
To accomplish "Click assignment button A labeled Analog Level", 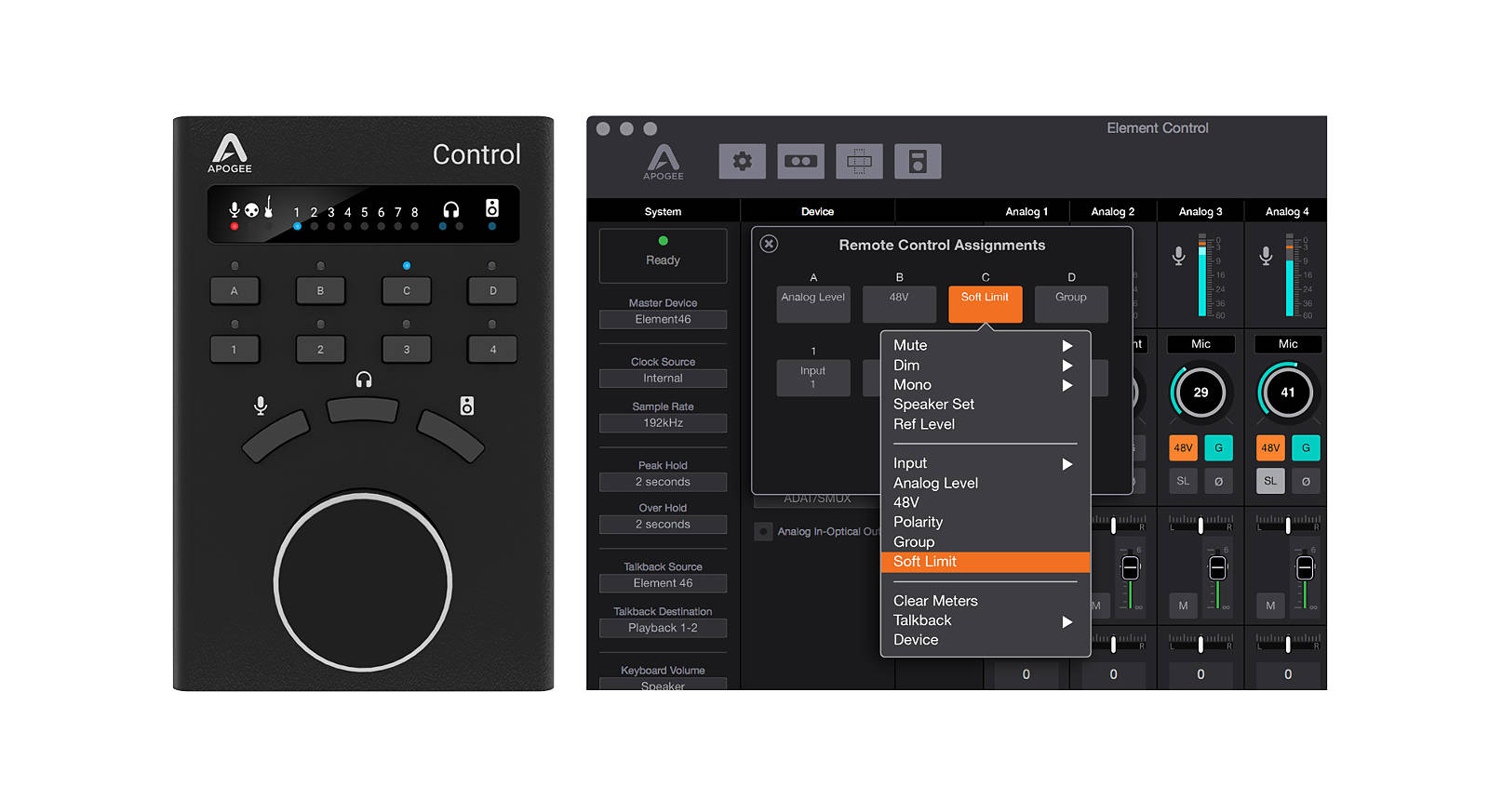I will (813, 304).
